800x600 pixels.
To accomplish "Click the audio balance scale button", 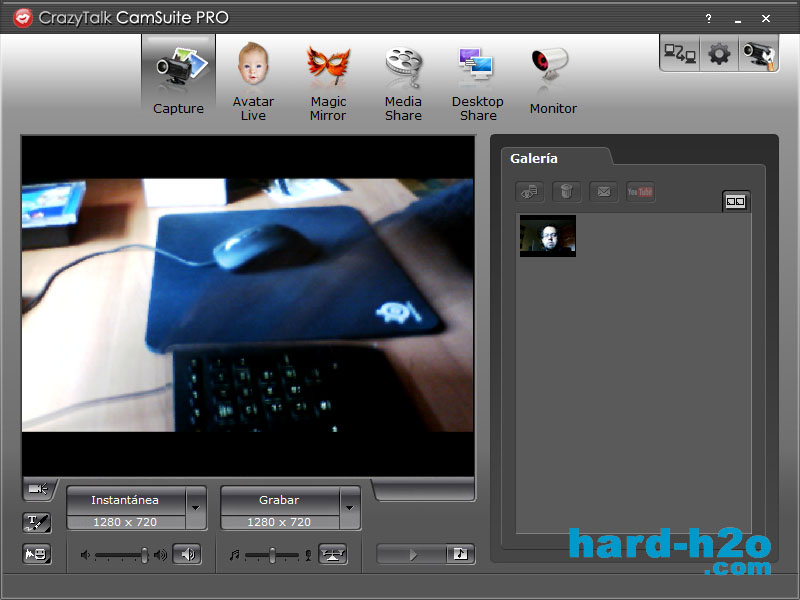I will (x=333, y=554).
